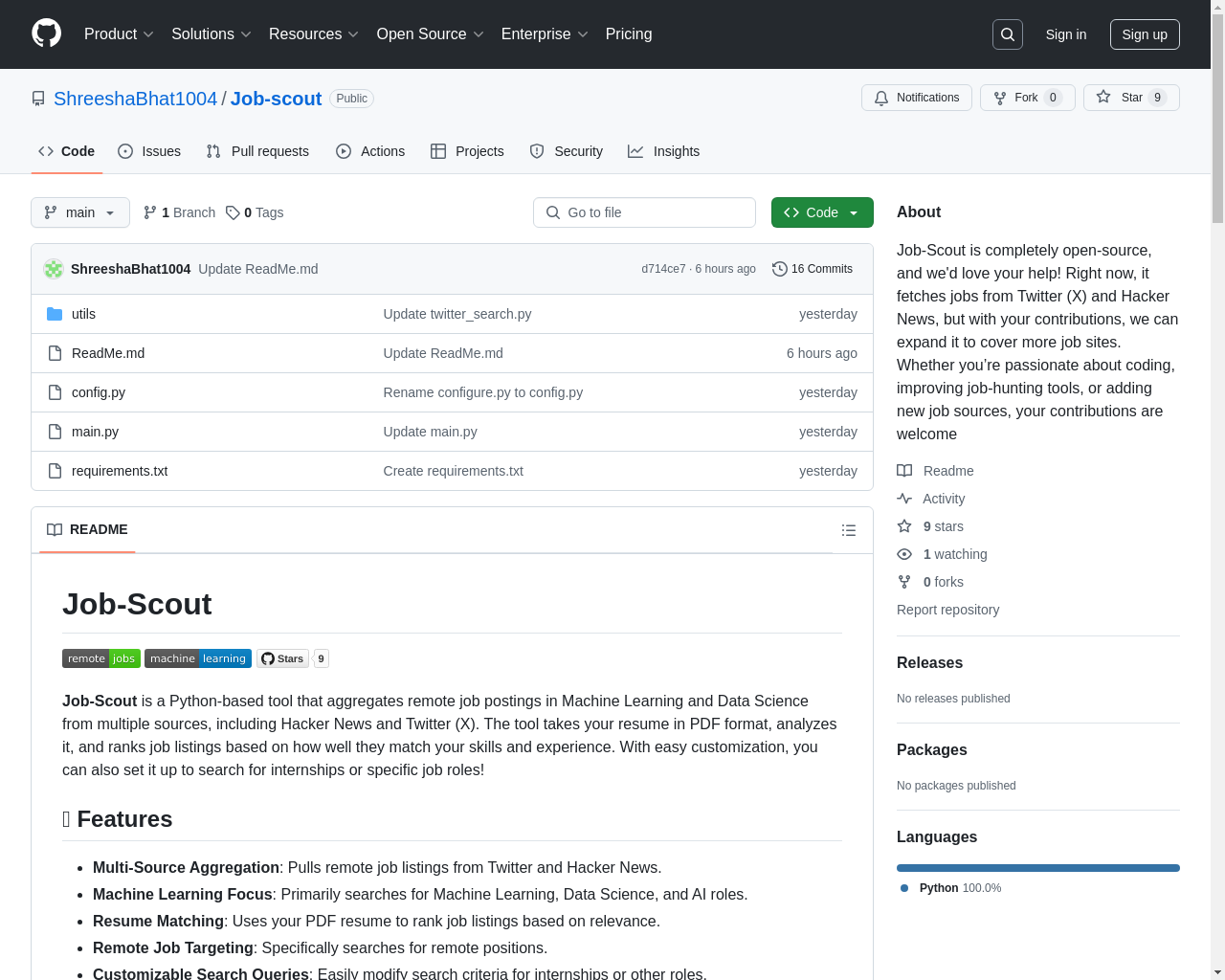Click the file icon next to ReadMe.md
The height and width of the screenshot is (980, 1225).
(55, 353)
